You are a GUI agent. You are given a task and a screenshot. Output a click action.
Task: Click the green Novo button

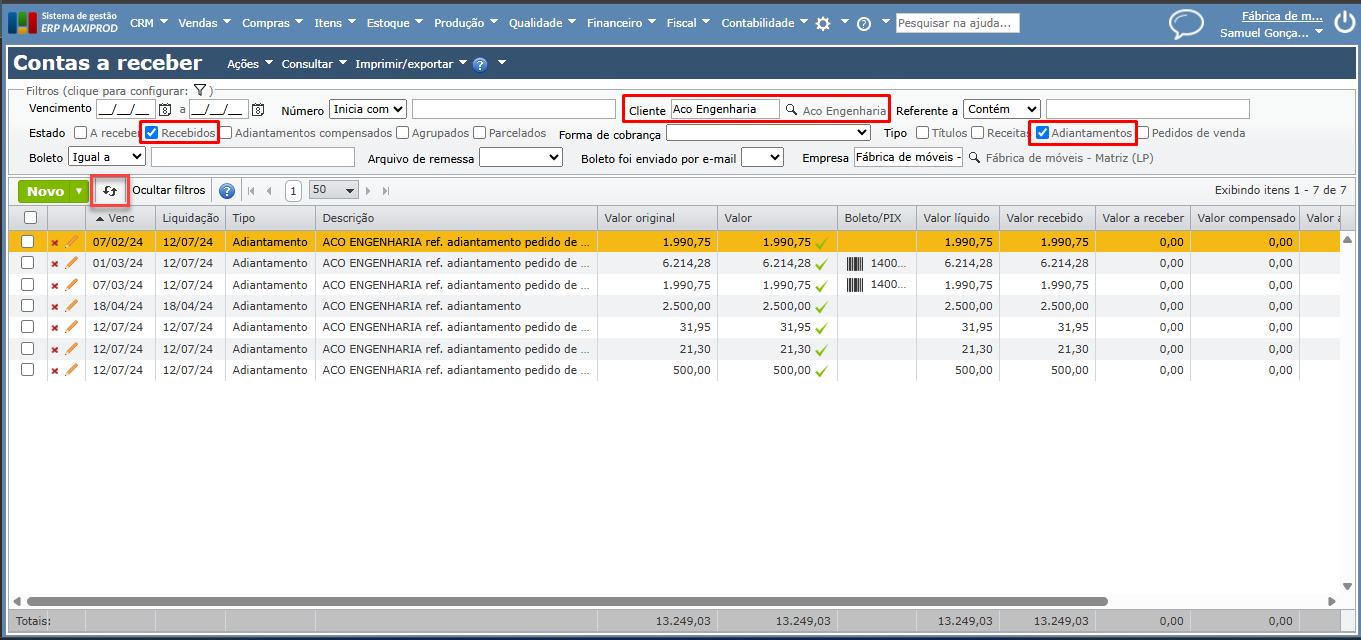point(45,191)
